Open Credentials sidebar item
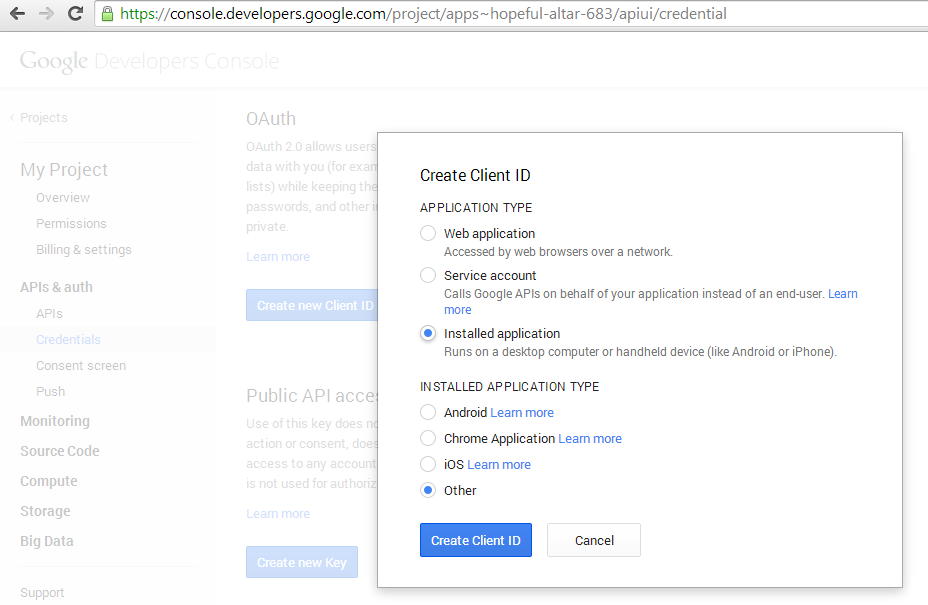The height and width of the screenshot is (605, 928). coord(68,340)
